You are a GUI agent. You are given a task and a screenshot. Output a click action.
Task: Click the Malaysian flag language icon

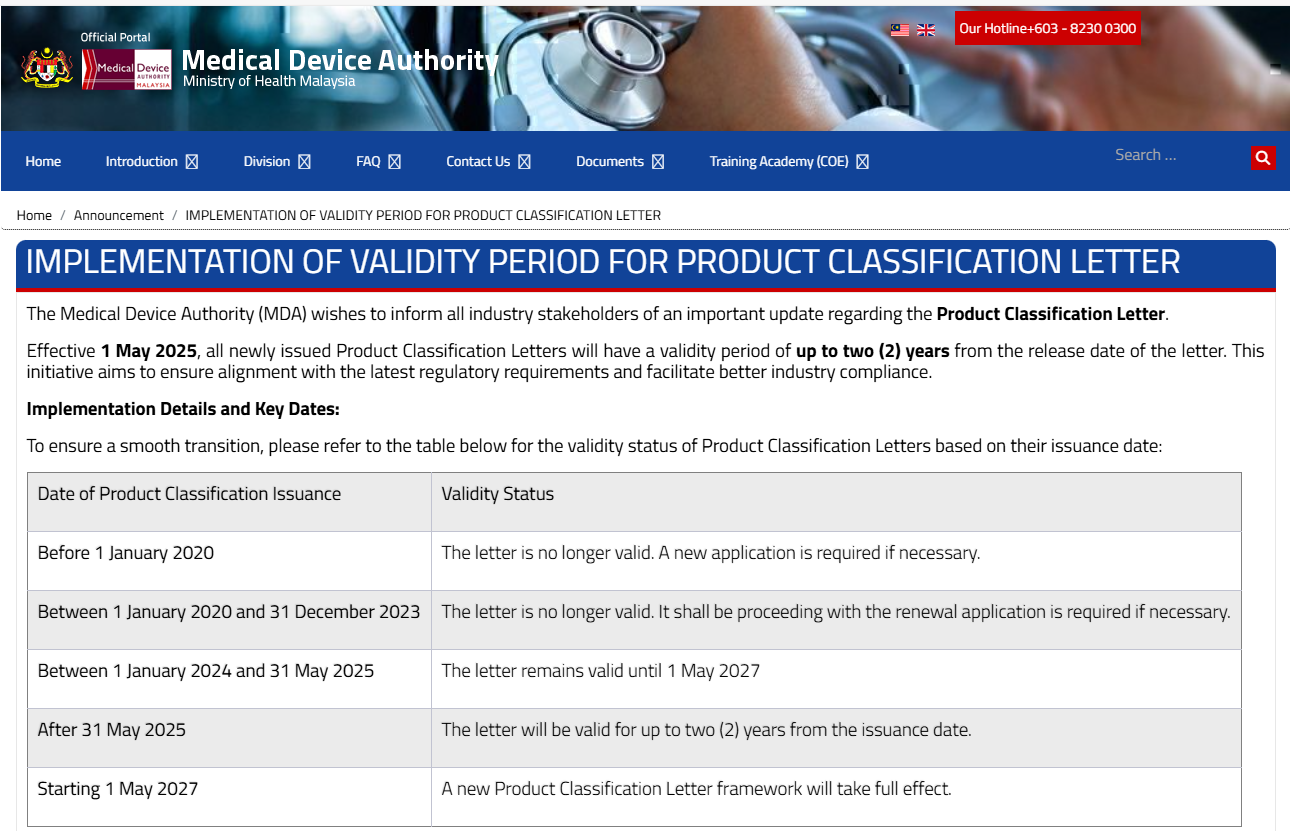click(x=900, y=30)
